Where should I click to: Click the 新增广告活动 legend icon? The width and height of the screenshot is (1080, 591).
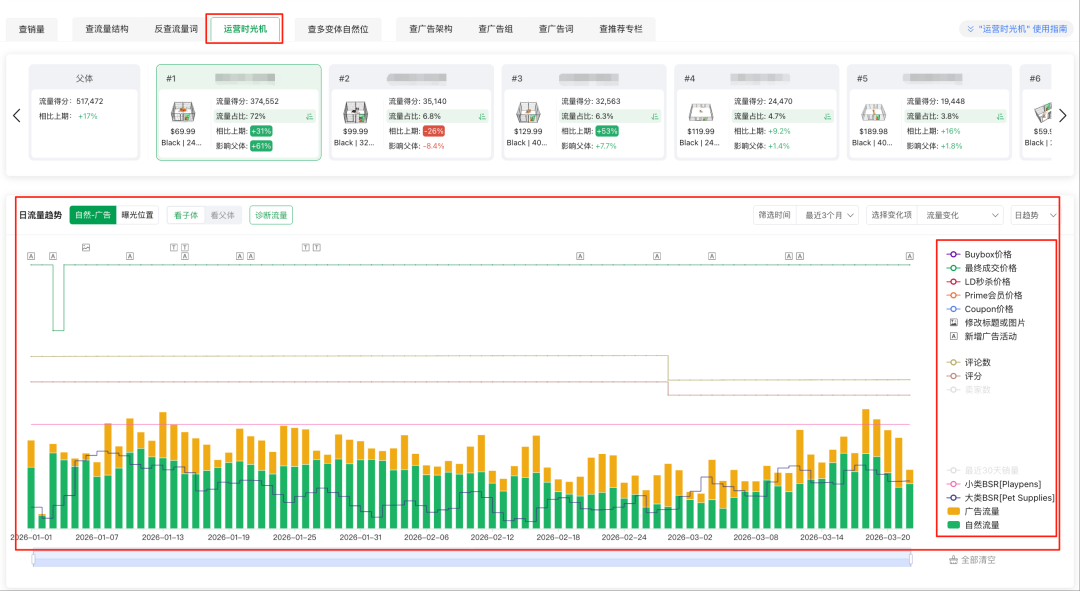953,337
